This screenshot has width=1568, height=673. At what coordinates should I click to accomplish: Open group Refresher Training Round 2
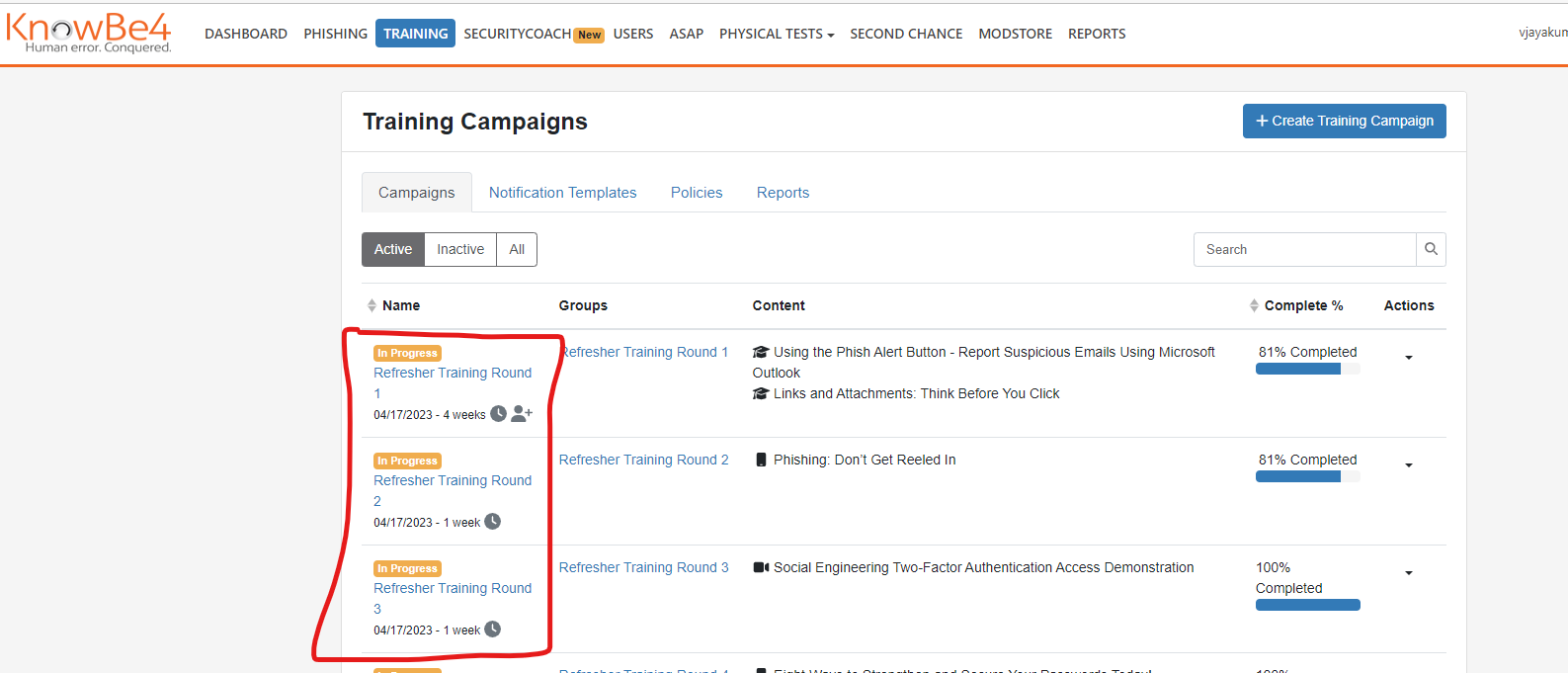tap(643, 460)
